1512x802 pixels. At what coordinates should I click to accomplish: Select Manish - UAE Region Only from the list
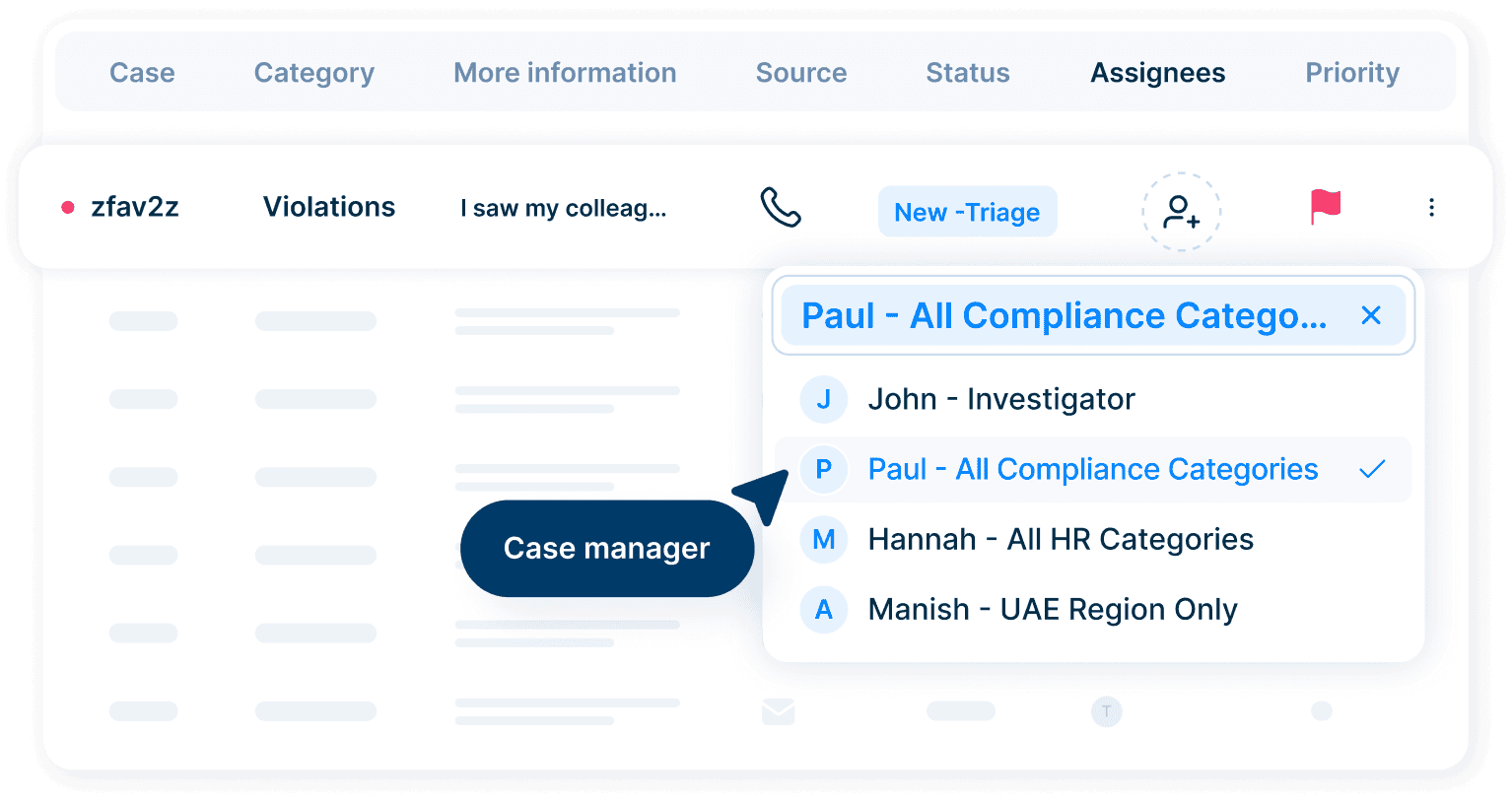(1052, 609)
